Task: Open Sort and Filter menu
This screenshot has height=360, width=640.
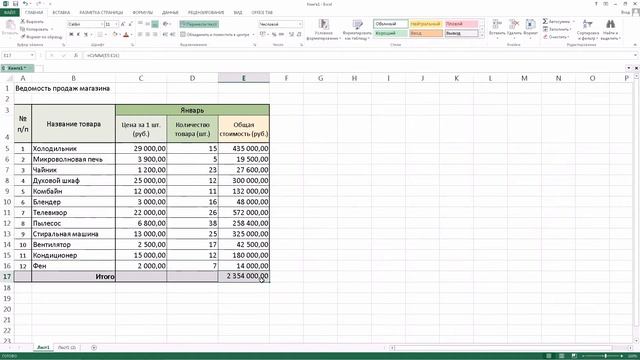Action: tap(588, 29)
